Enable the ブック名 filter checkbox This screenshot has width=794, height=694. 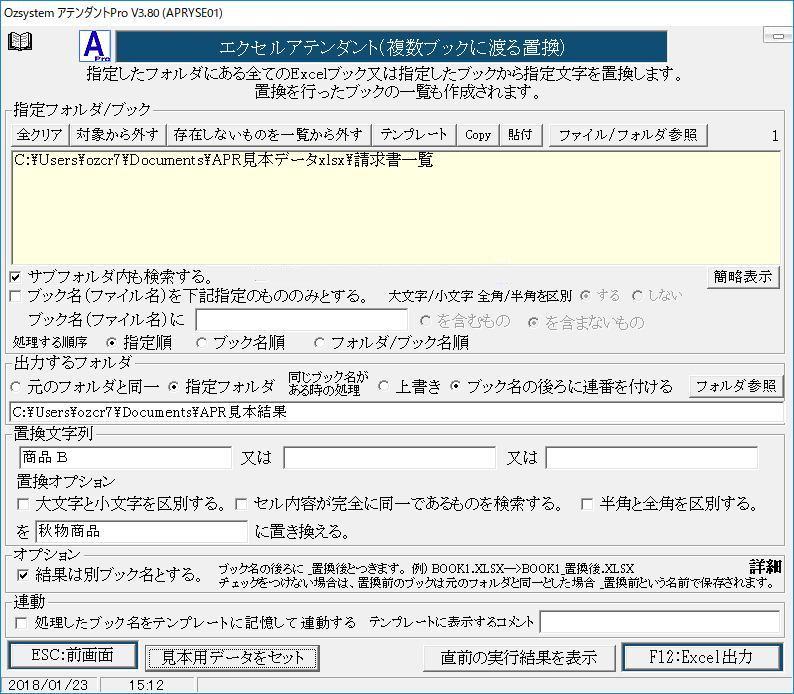(x=16, y=296)
